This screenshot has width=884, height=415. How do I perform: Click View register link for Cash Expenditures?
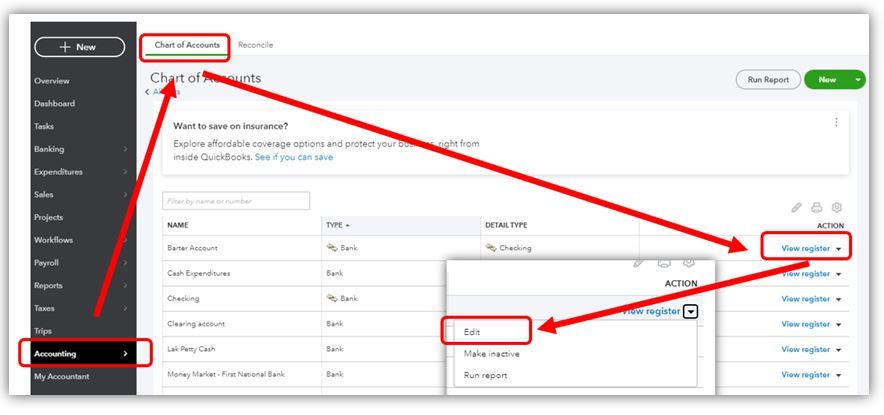click(x=806, y=273)
